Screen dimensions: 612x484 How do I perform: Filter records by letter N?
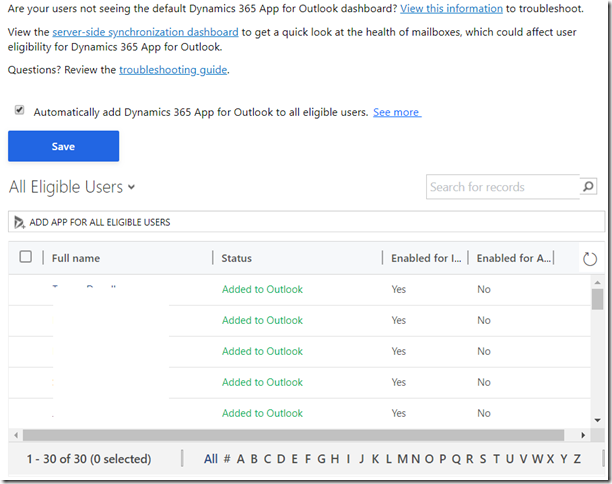pyautogui.click(x=416, y=459)
